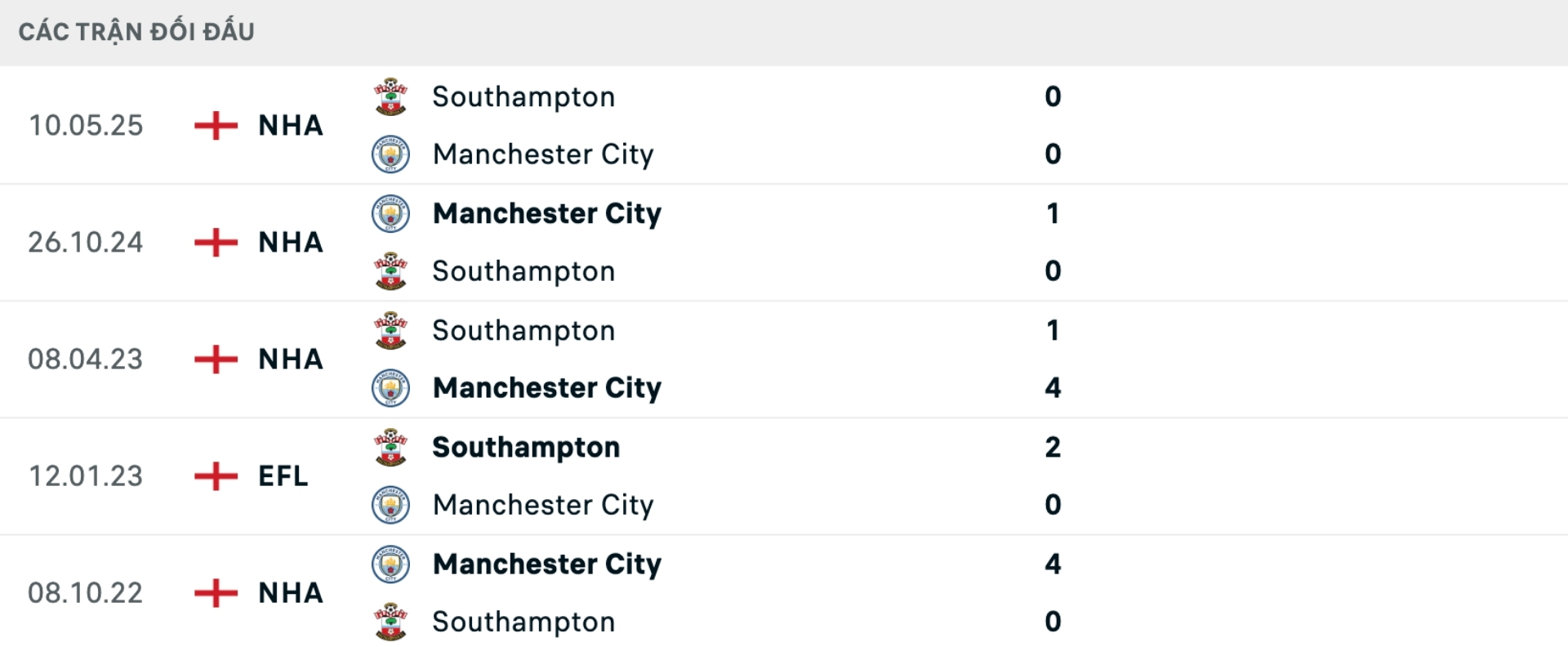Select NHA competition label for 10.05.25
1568x647 pixels.
tap(291, 126)
